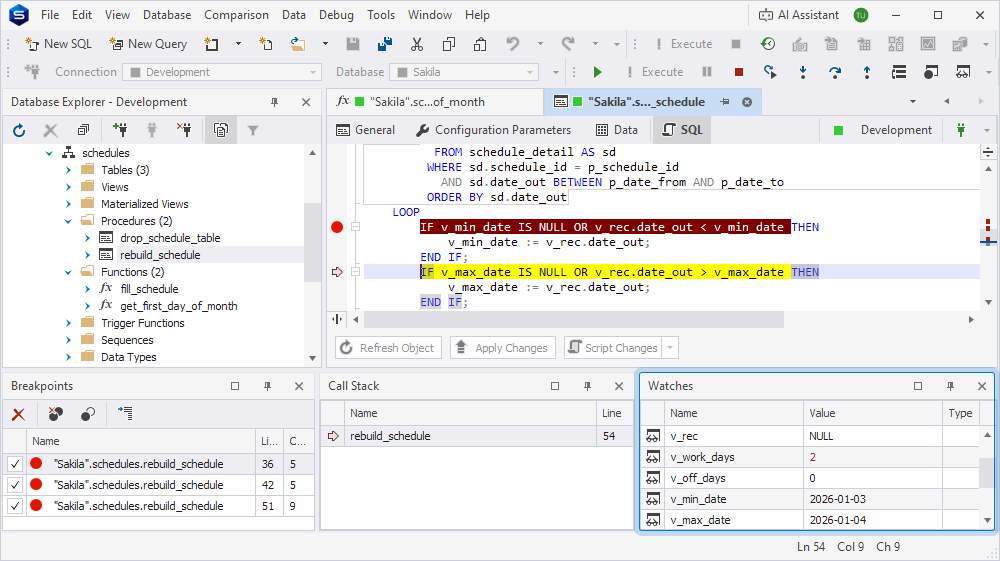The width and height of the screenshot is (1000, 561).
Task: Click the Script Changes button
Action: pos(614,348)
